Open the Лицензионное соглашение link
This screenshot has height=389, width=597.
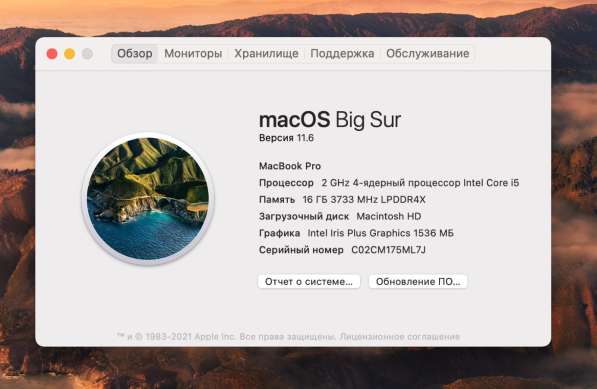click(x=400, y=336)
